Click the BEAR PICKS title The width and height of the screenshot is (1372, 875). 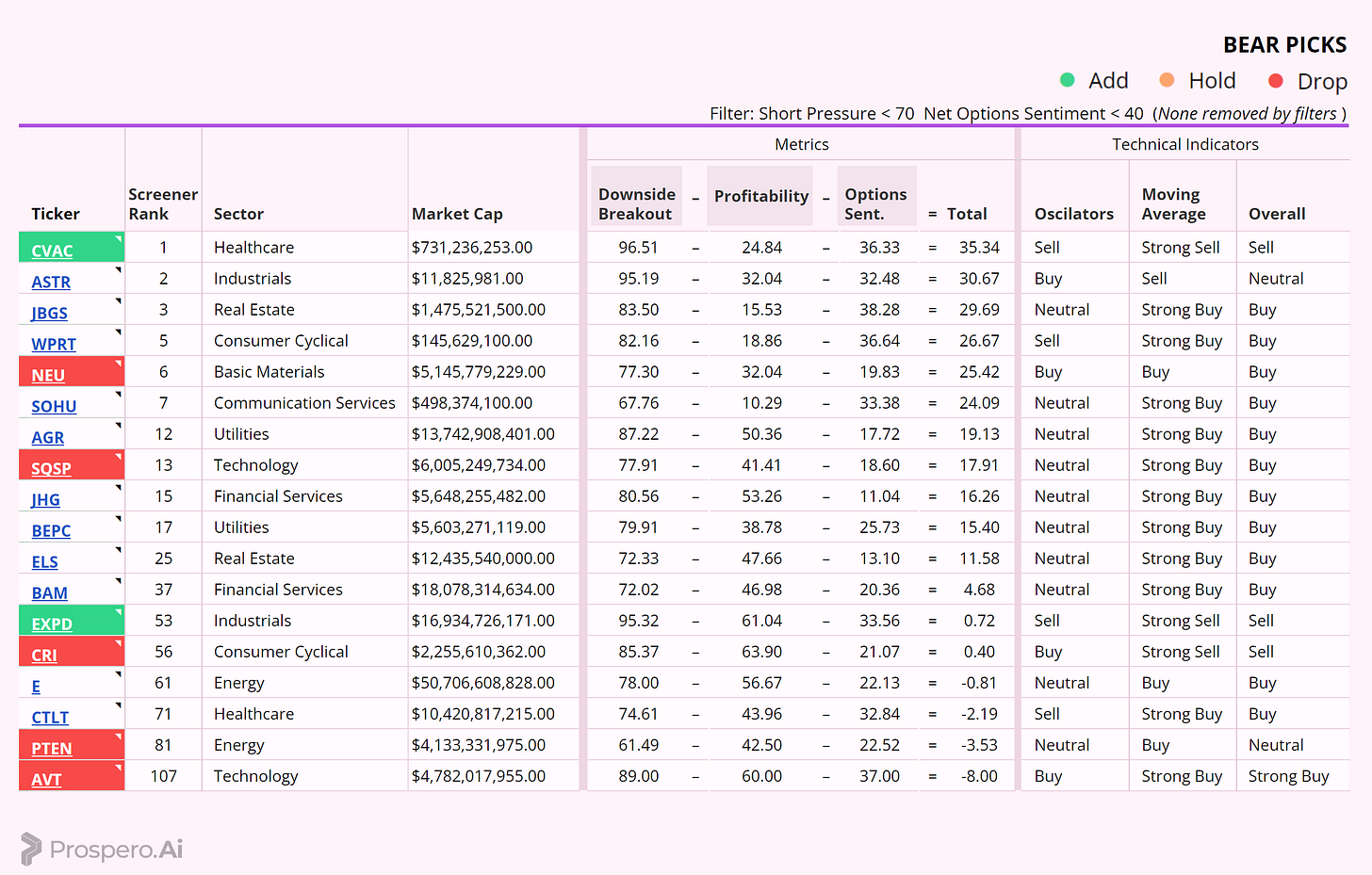pos(1285,45)
